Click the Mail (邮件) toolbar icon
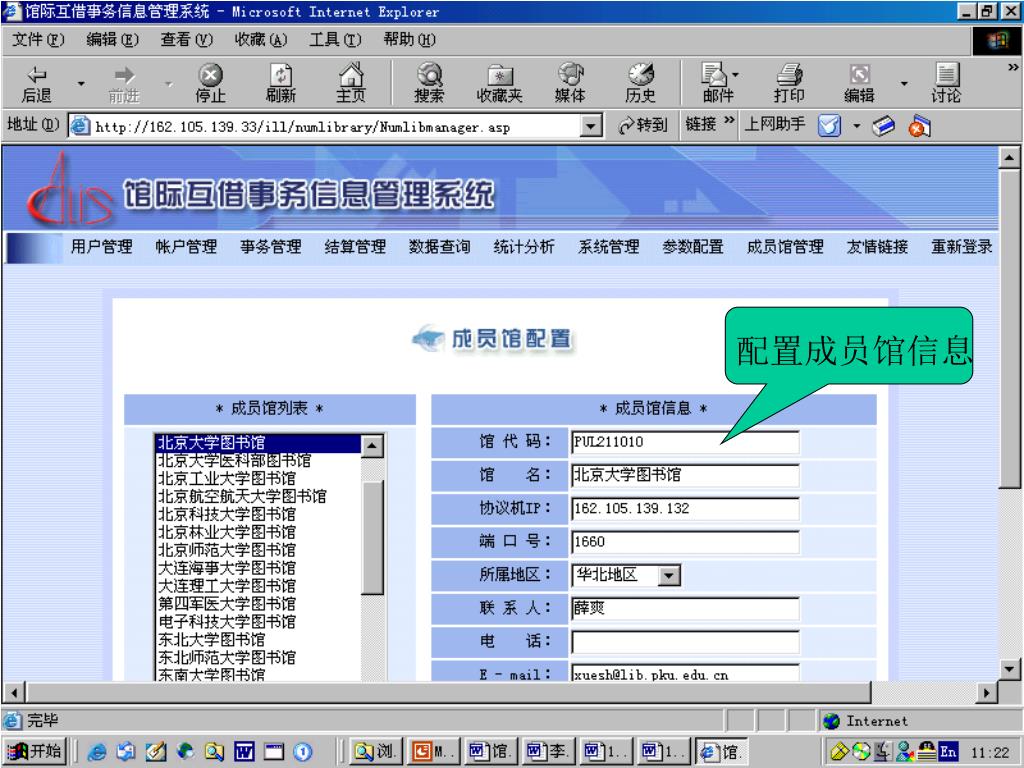Viewport: 1024px width, 768px height. (x=716, y=84)
